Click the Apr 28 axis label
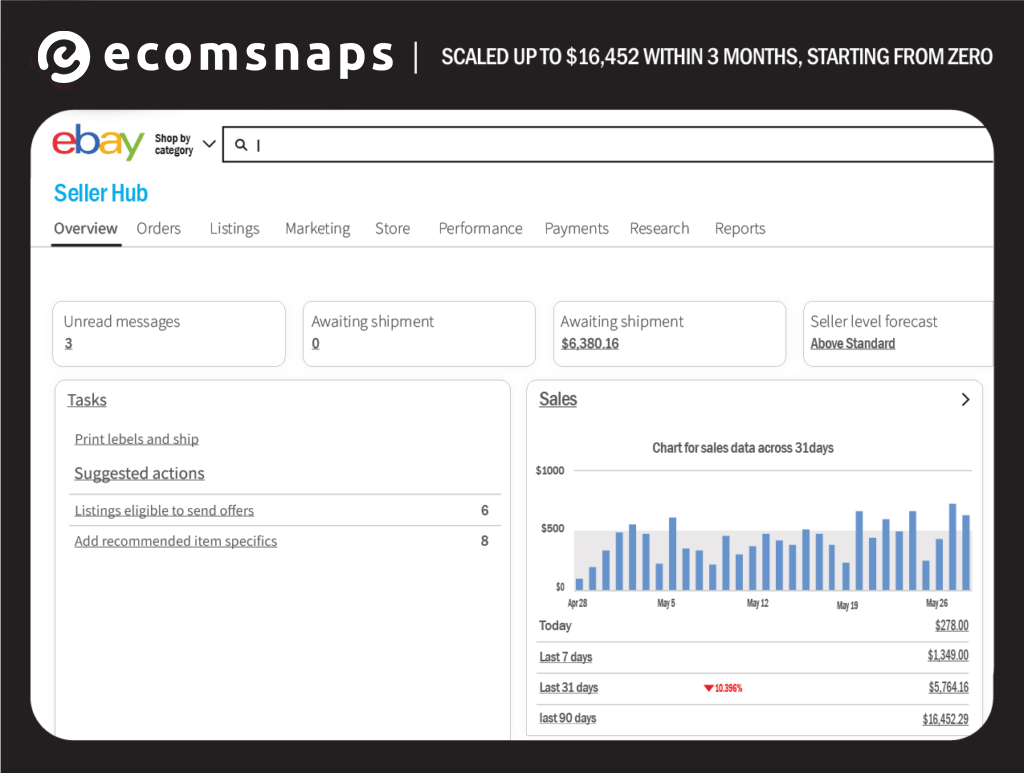Image resolution: width=1024 pixels, height=773 pixels. click(x=577, y=603)
